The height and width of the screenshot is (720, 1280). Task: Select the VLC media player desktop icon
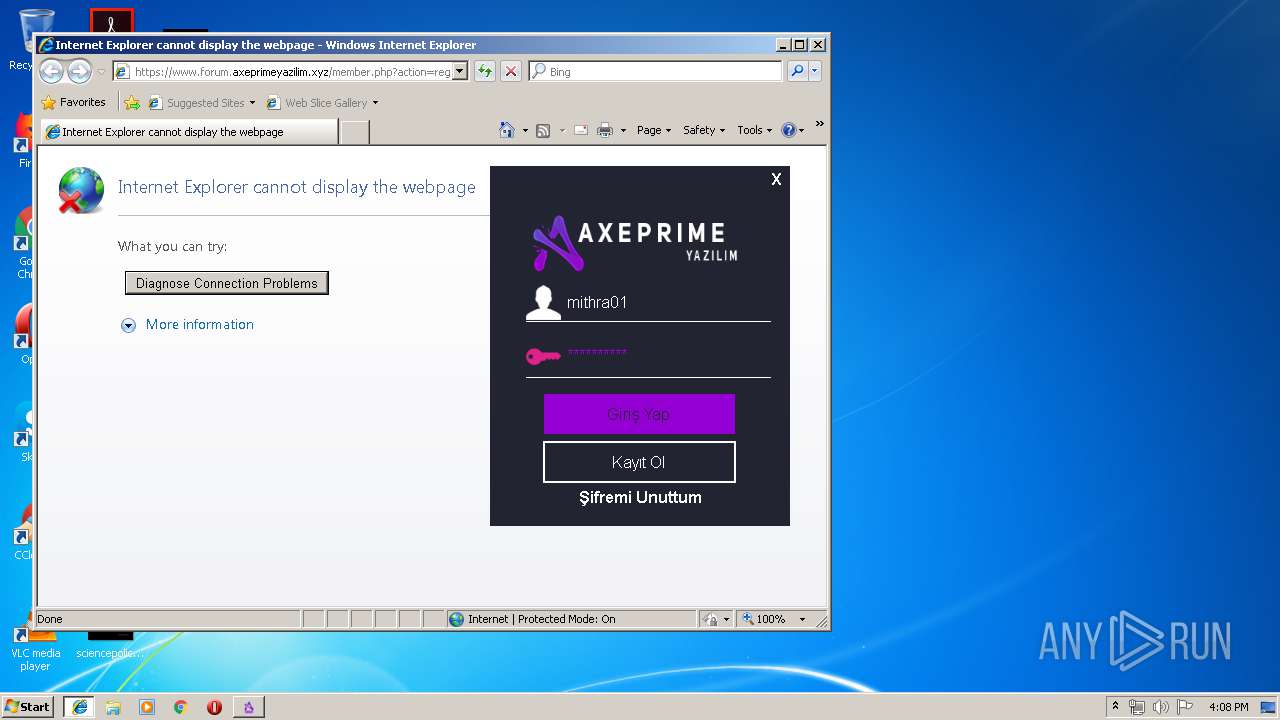click(36, 648)
